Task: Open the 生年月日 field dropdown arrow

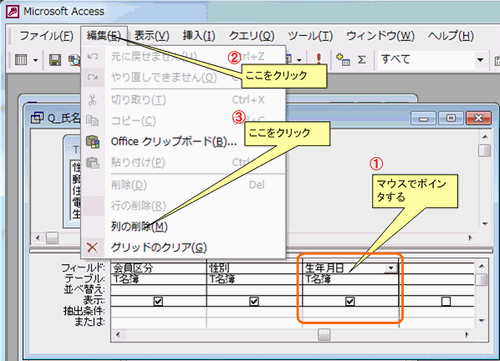Action: 391,268
